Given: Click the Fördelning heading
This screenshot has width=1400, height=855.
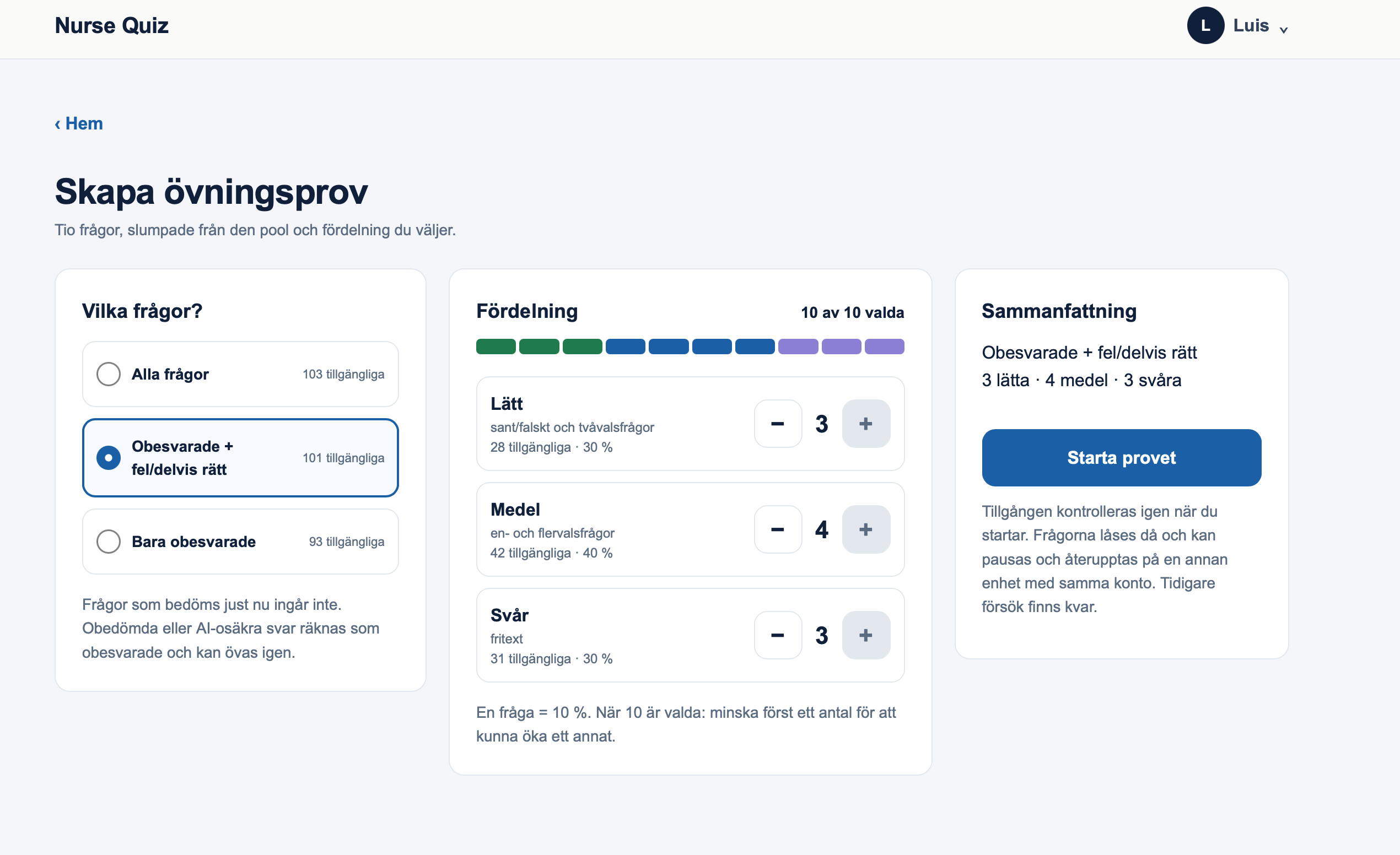Looking at the screenshot, I should coord(527,311).
